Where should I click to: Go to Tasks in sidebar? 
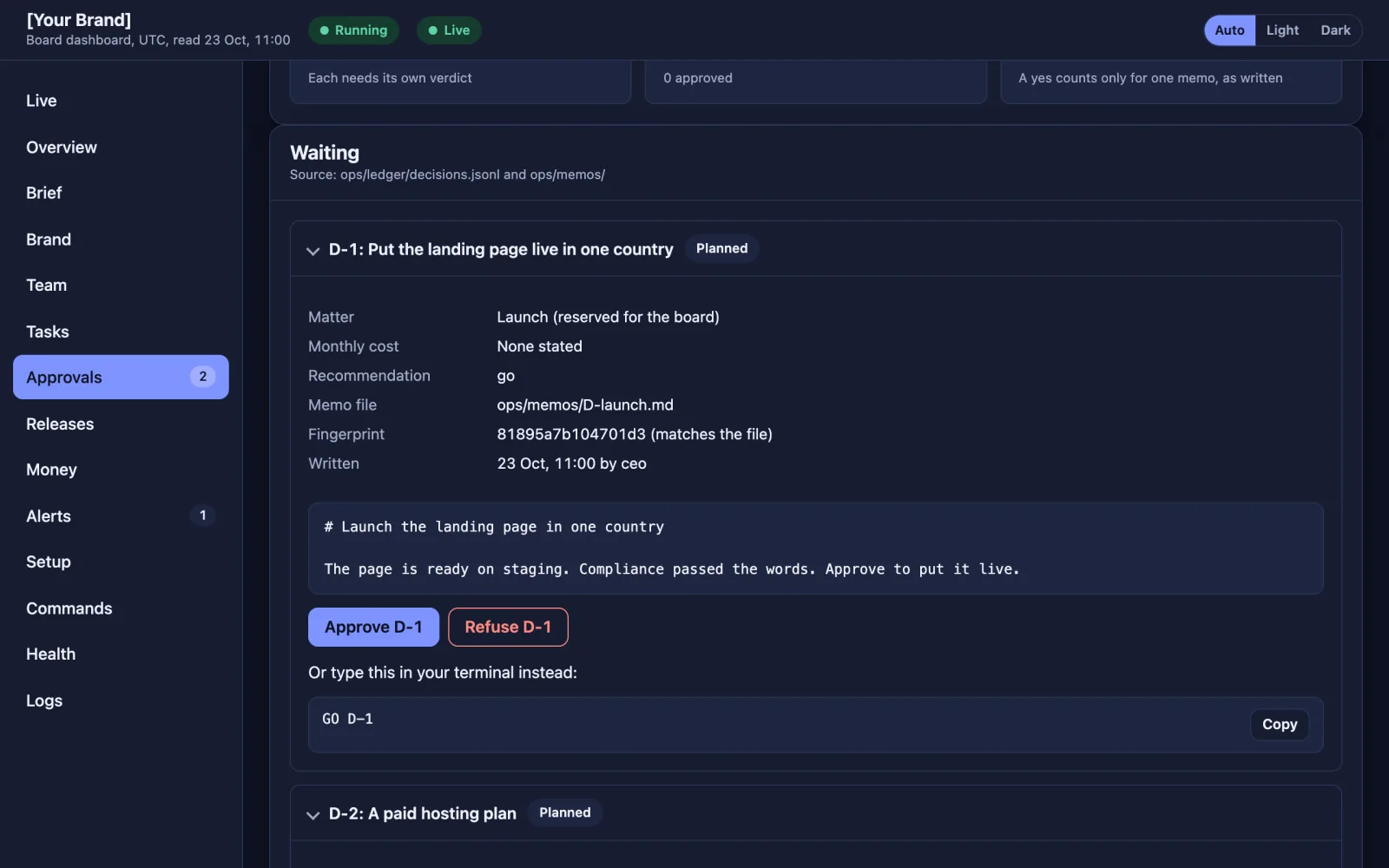tap(121, 332)
